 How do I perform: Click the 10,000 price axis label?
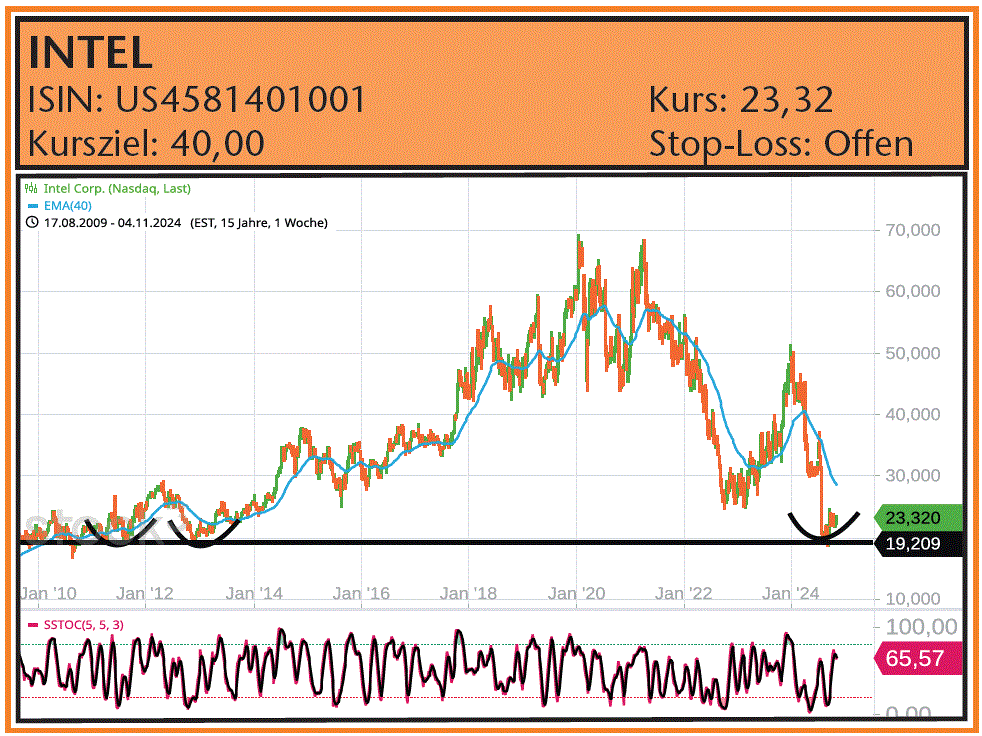(x=912, y=599)
